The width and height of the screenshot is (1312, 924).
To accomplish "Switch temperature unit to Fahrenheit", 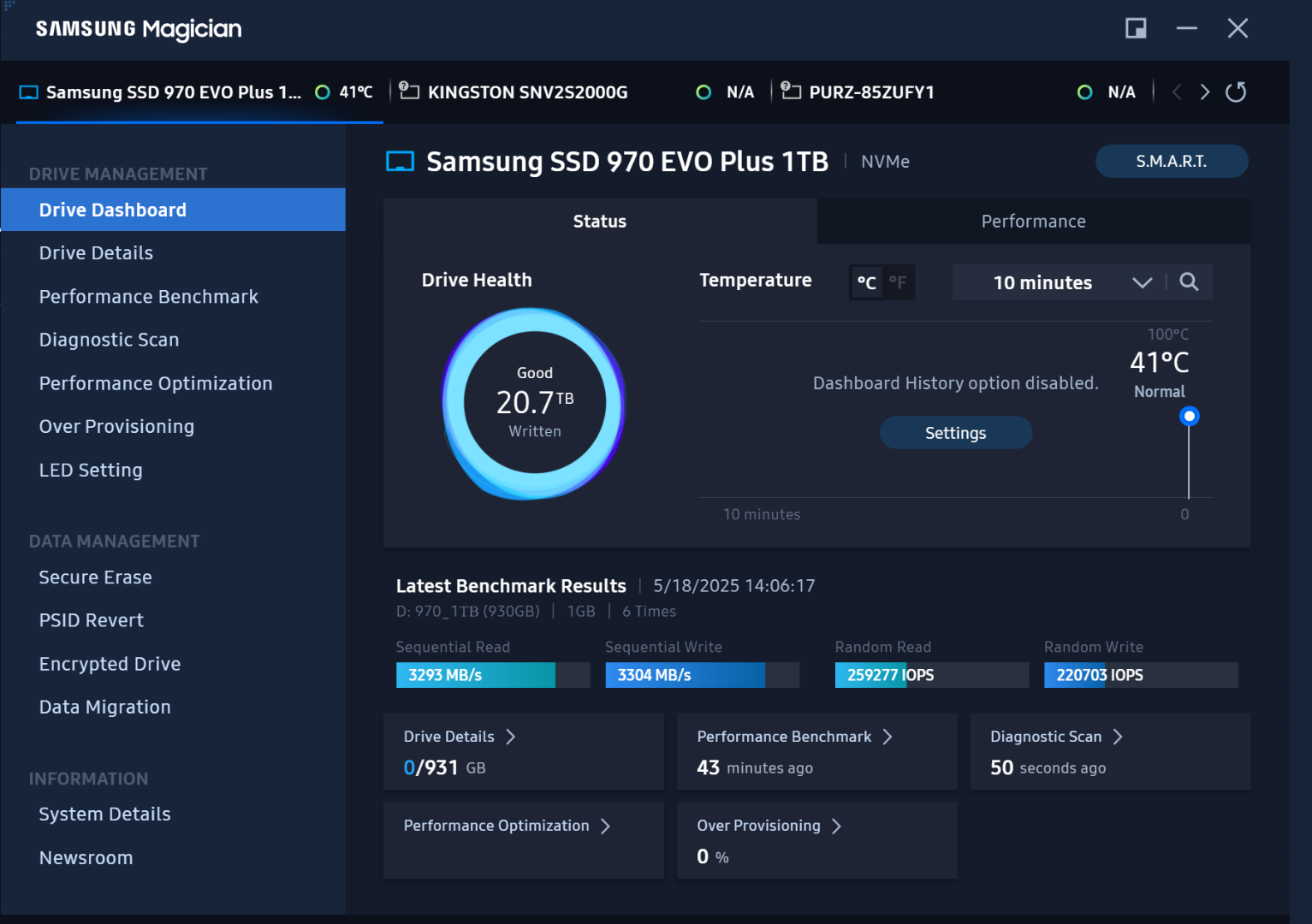I will coord(898,282).
